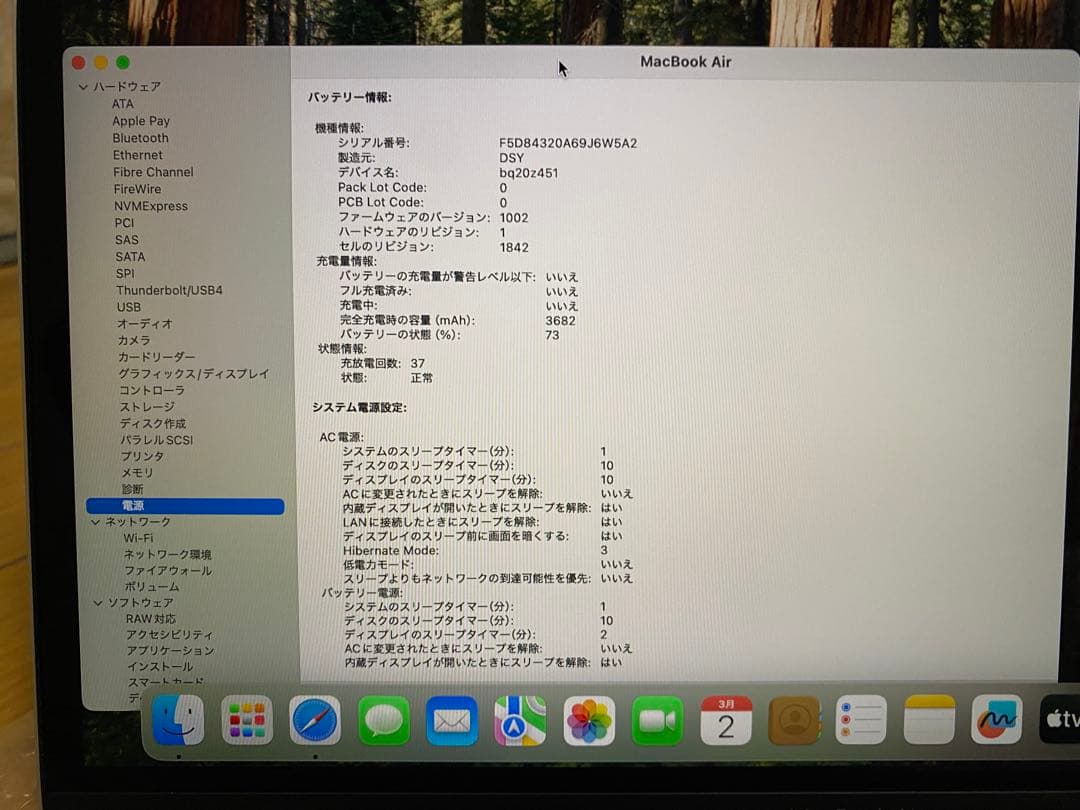This screenshot has height=810, width=1080.
Task: Click the cycle count value 37
Action: pyautogui.click(x=418, y=363)
